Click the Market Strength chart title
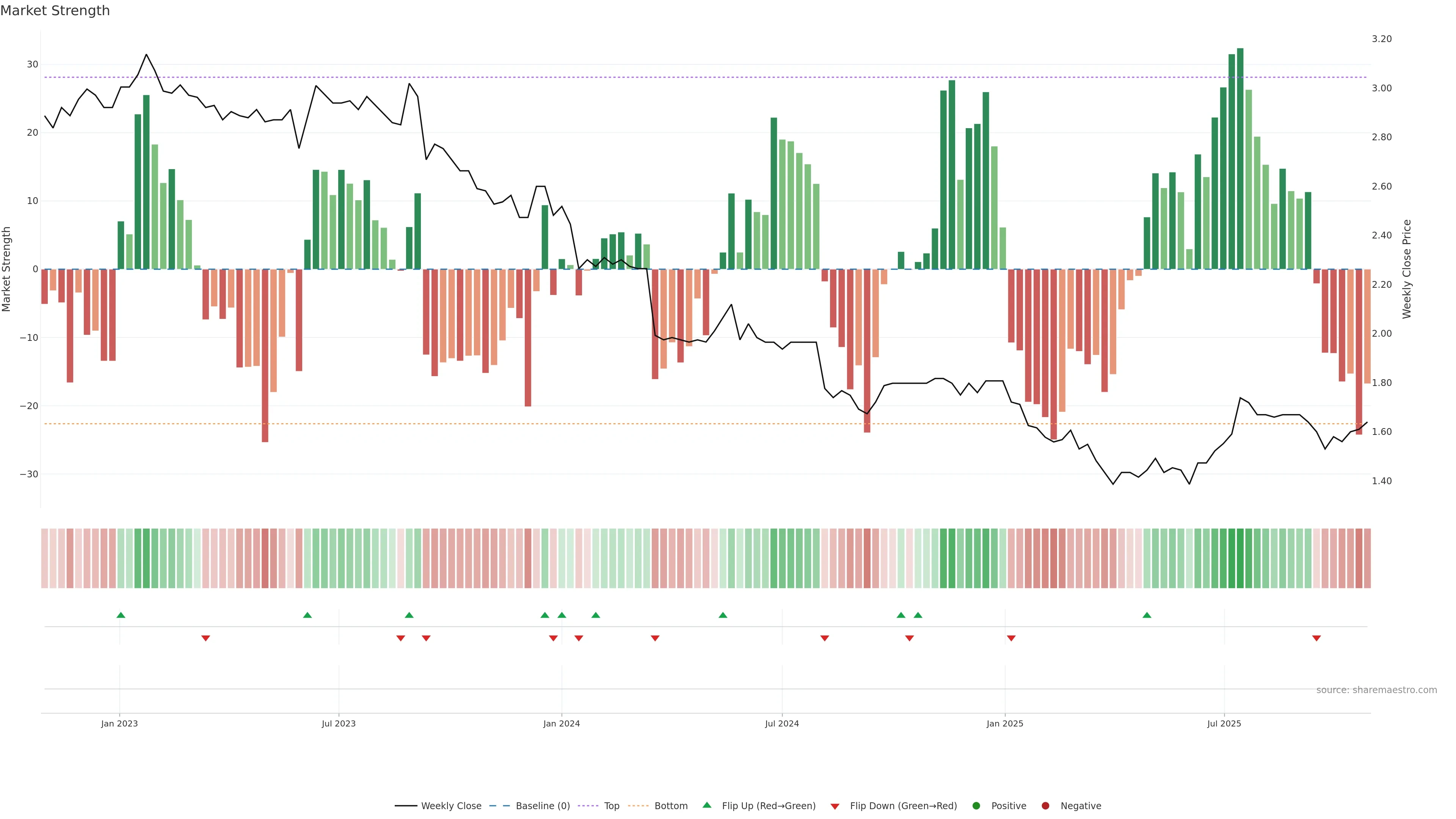 [55, 11]
